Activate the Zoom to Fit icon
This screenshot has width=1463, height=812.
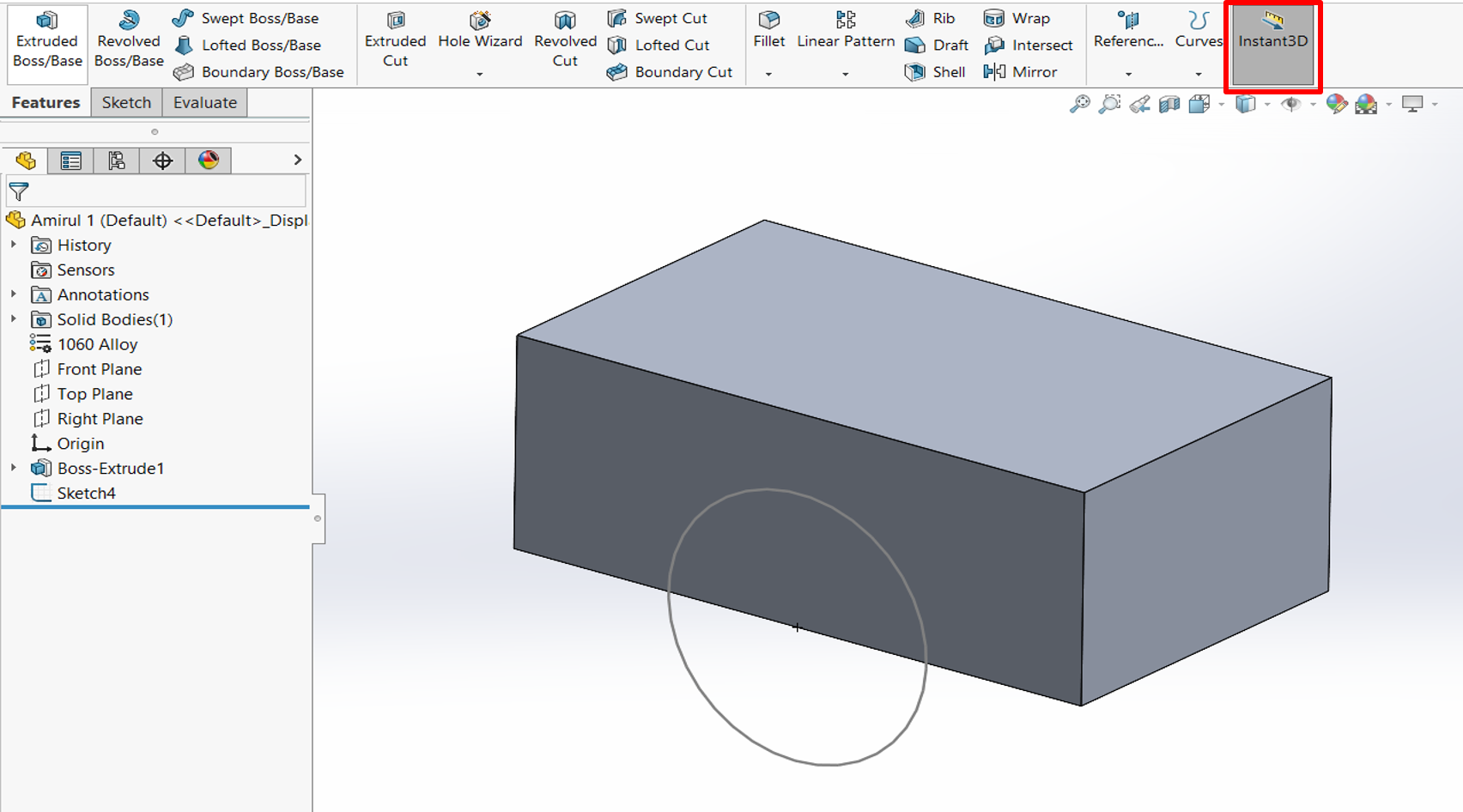click(x=1080, y=103)
